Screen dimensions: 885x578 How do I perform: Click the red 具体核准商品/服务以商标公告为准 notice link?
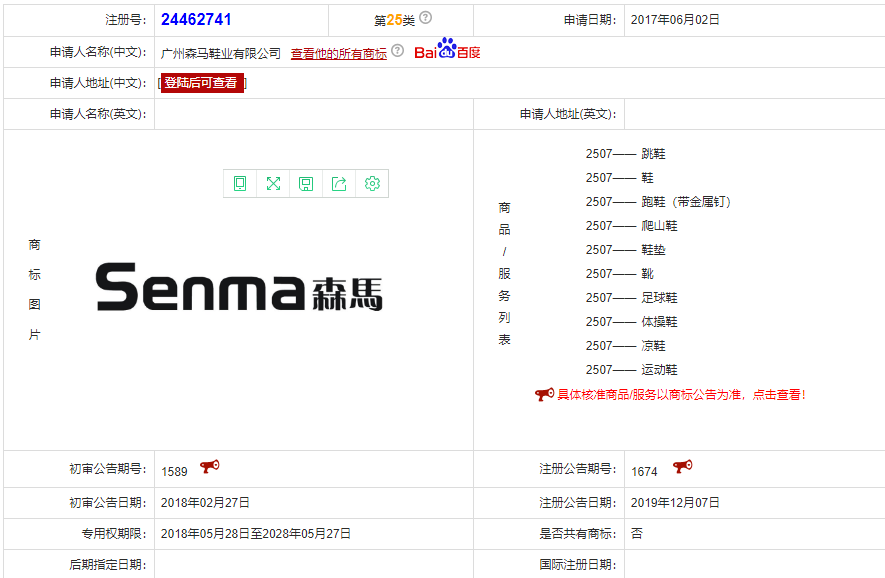tap(681, 395)
